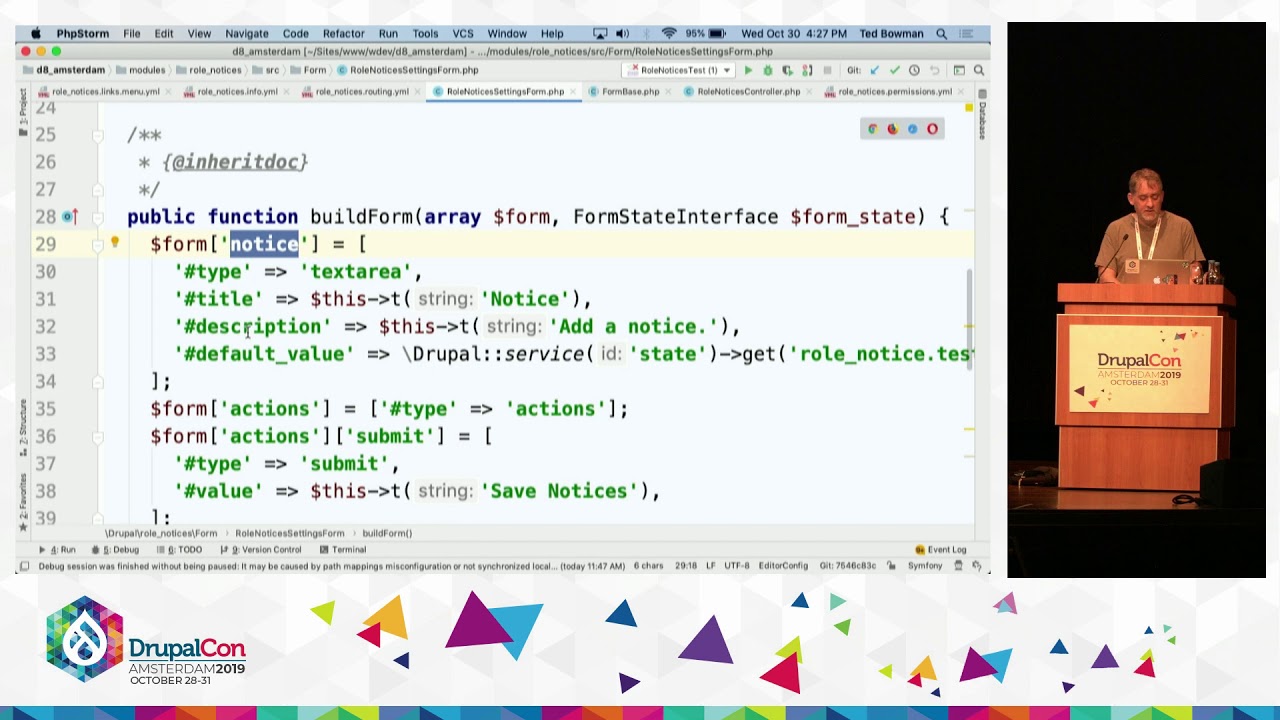Click buildForm() in the editor breadcrumb
This screenshot has width=1280, height=720.
click(387, 533)
